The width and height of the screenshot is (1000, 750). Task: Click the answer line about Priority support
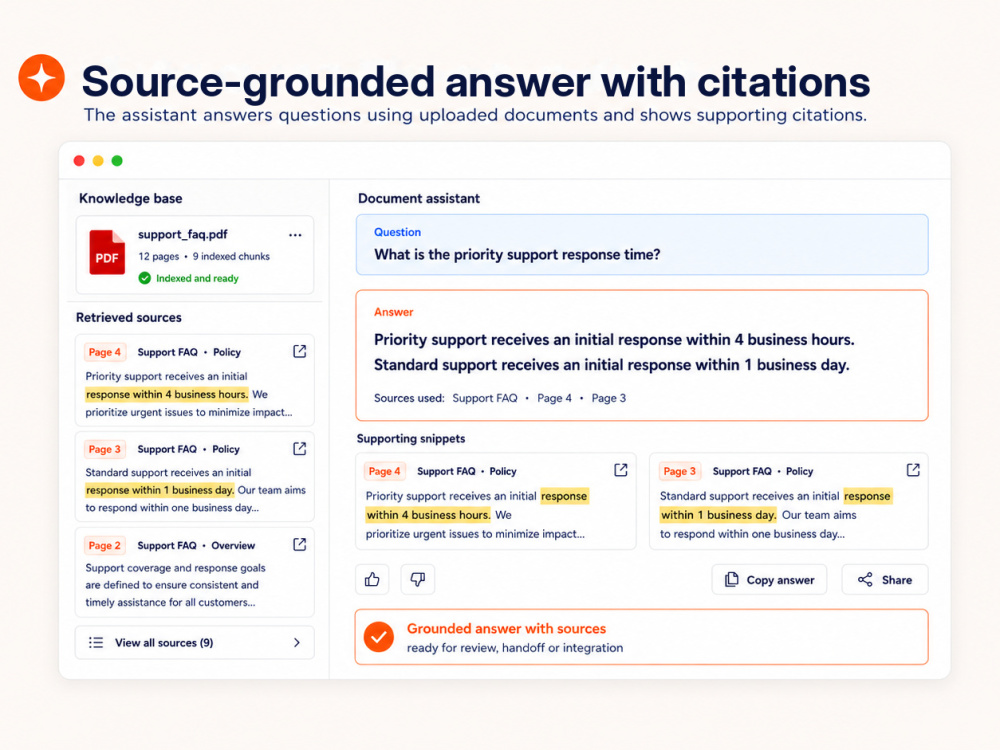(x=614, y=339)
